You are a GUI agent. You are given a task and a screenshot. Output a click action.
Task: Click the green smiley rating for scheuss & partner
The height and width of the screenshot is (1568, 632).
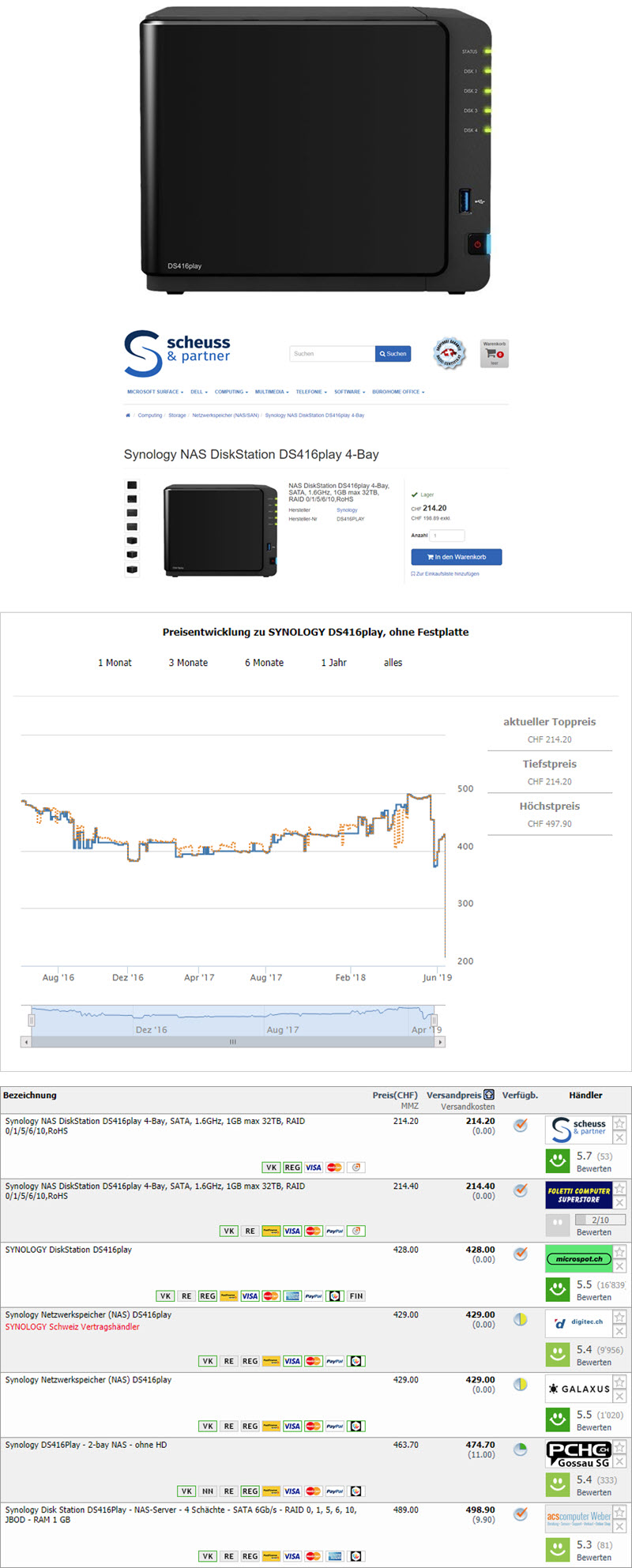pos(558,1160)
